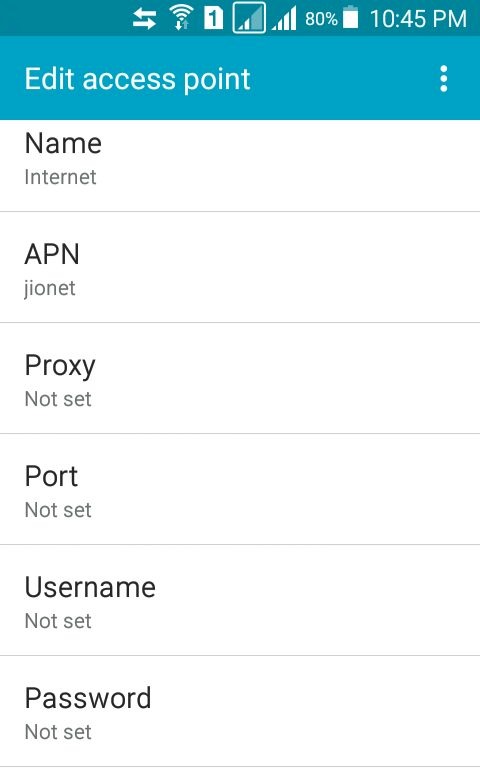Open the three-dot overflow menu
The width and height of the screenshot is (480, 770).
[x=444, y=79]
